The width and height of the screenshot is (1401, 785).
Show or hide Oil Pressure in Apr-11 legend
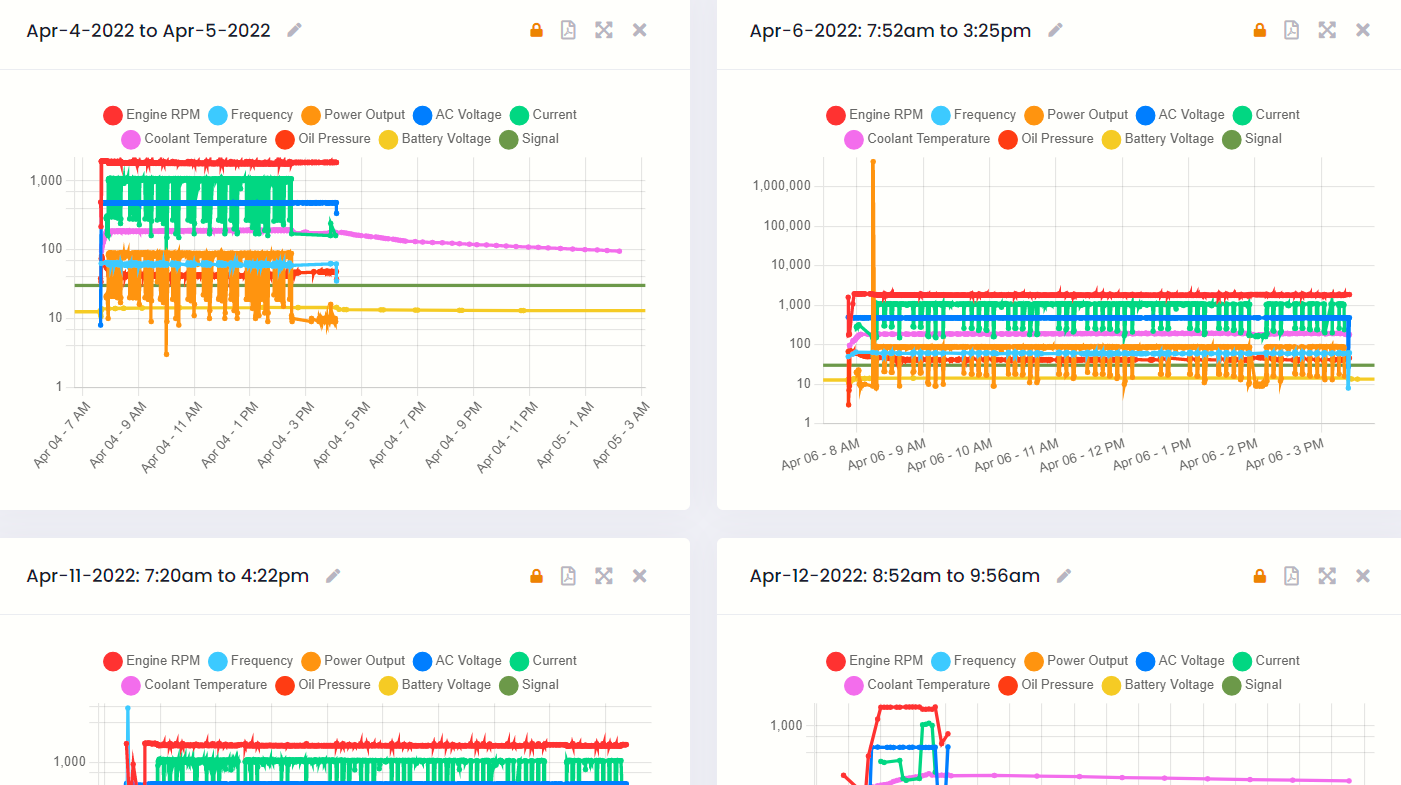click(322, 685)
